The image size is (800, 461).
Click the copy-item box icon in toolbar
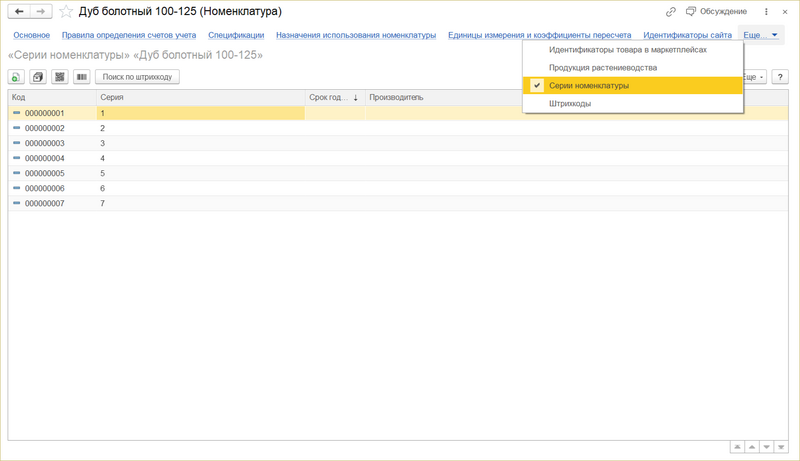[x=38, y=77]
